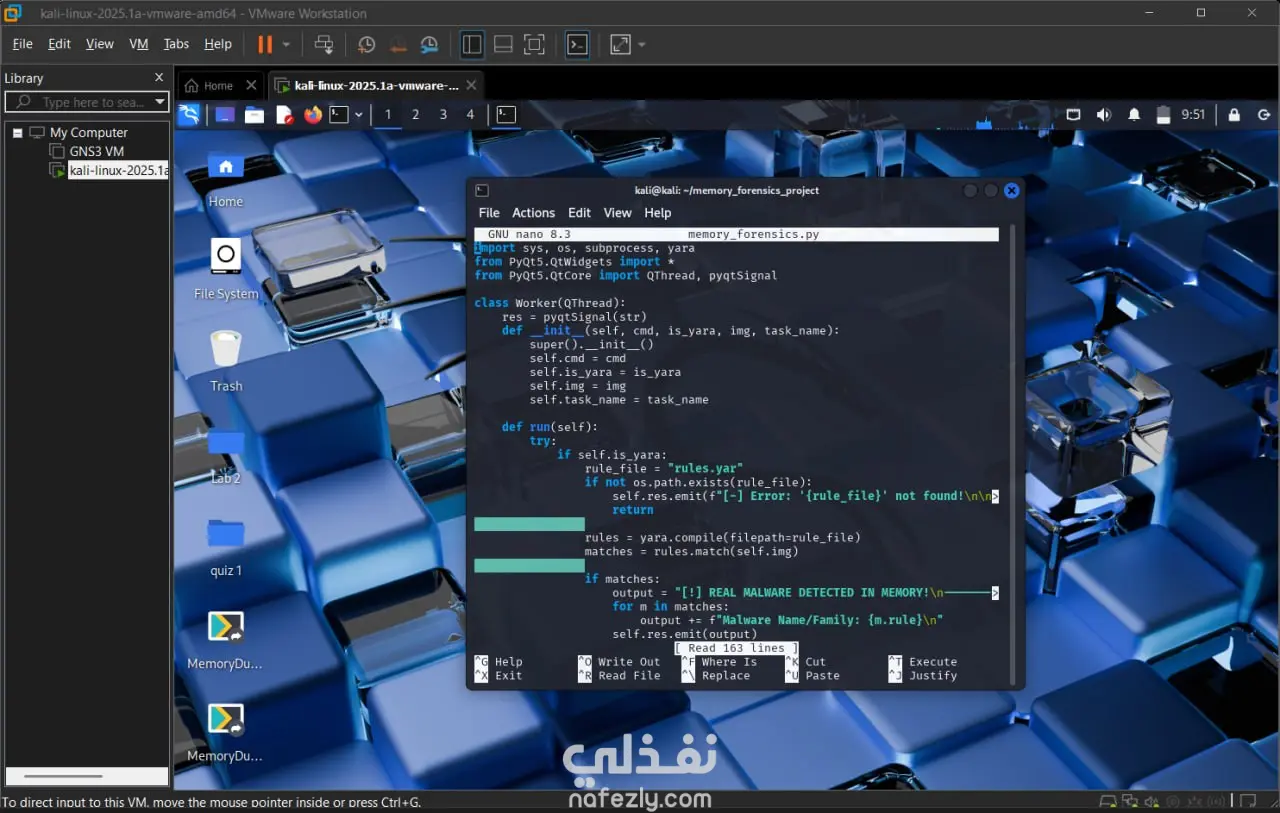Revert the VM to its previous snapshot
This screenshot has height=813, width=1280.
click(x=398, y=44)
